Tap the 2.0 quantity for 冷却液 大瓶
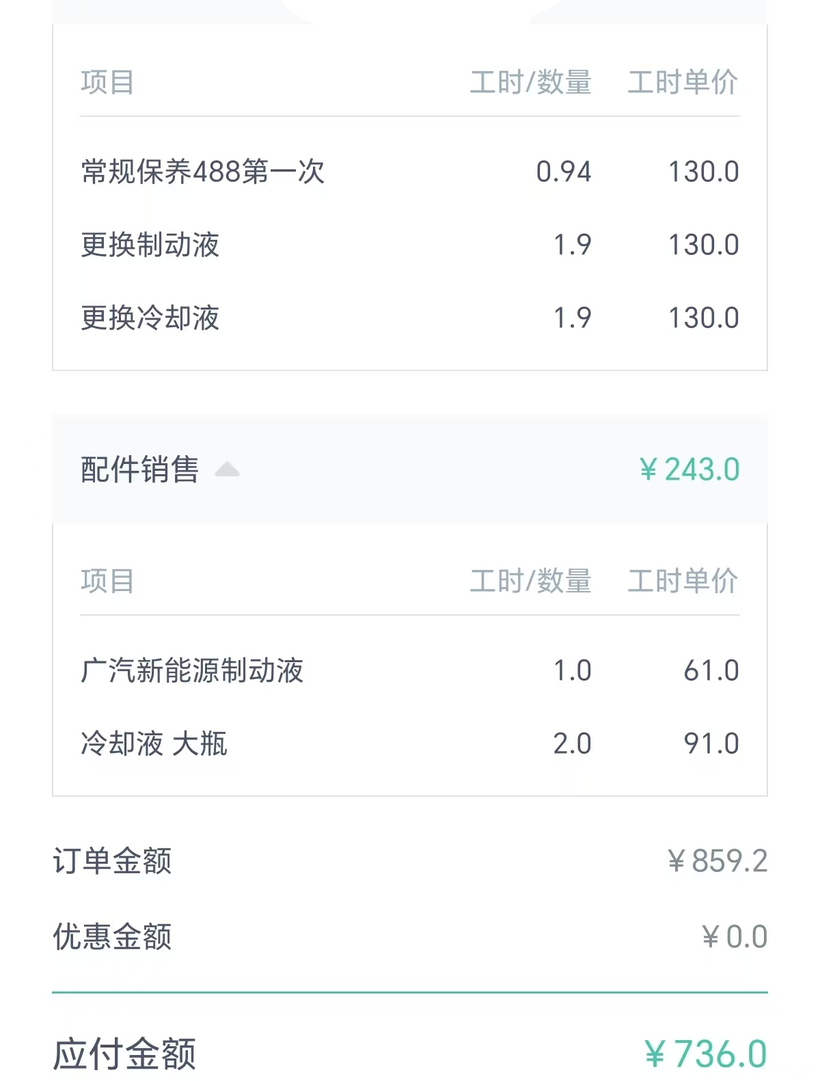Screen dimensions: 820x1081 572,744
